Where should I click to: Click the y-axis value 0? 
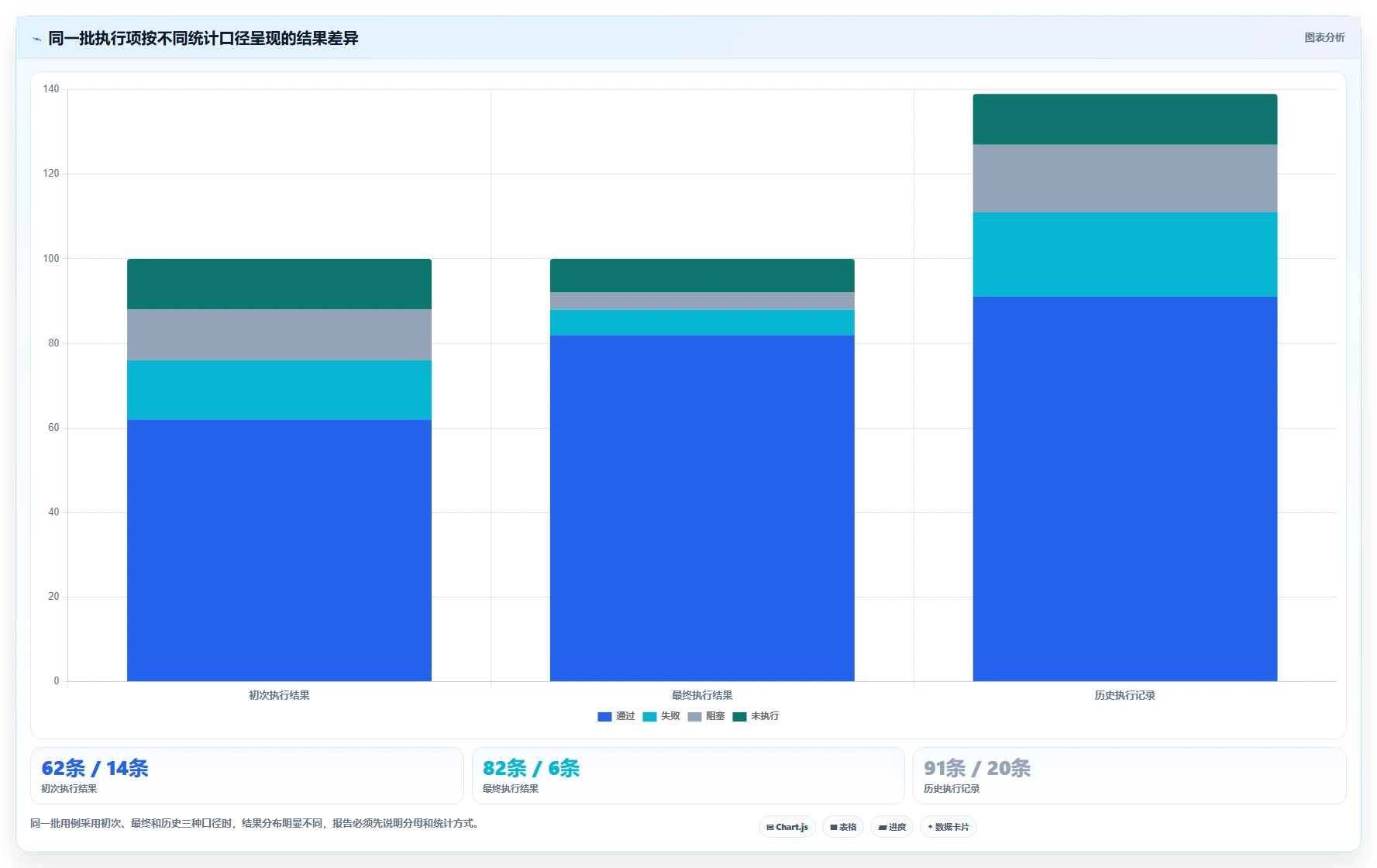(57, 680)
